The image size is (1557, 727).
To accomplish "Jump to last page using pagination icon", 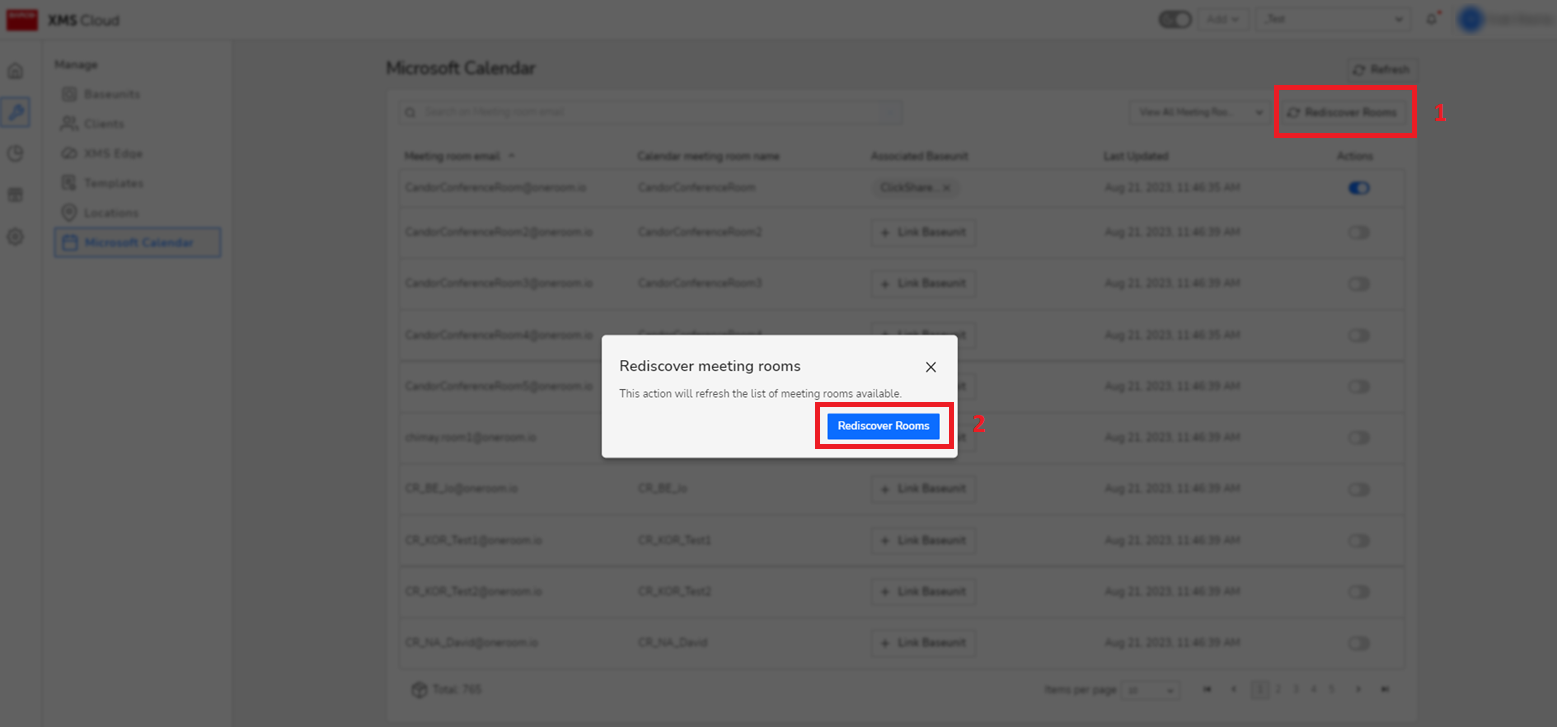I will [x=1385, y=689].
